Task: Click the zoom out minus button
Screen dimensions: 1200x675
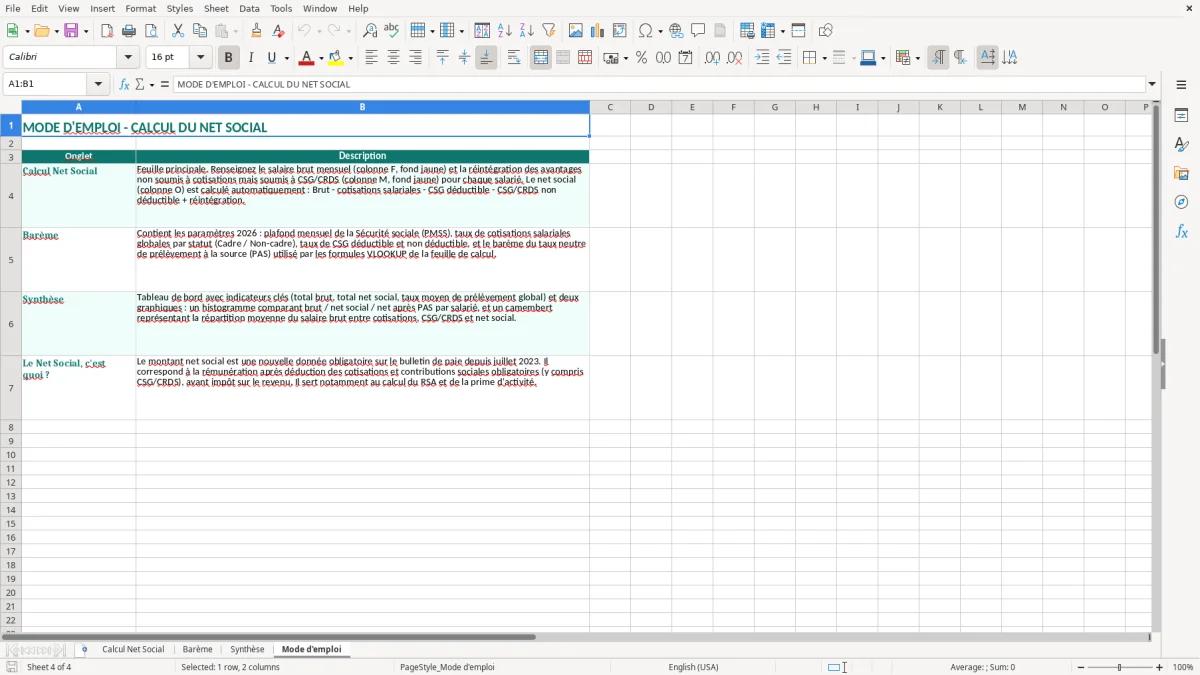Action: [1081, 667]
